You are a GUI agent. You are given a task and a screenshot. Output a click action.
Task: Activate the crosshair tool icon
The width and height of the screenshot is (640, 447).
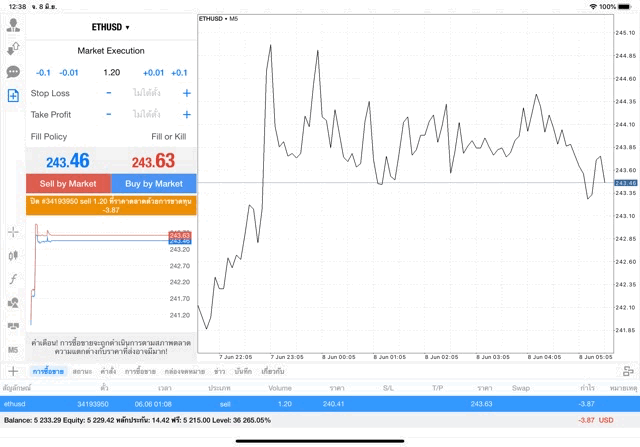point(13,232)
